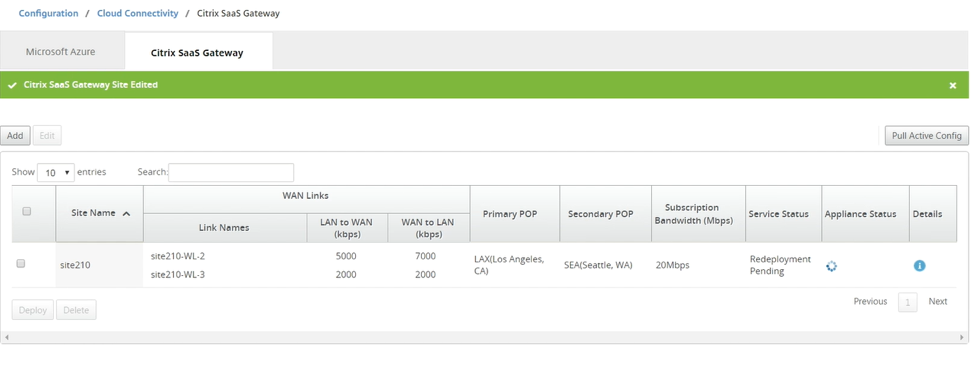Click the Edit button
Screen dimensions: 974x385
pyautogui.click(x=47, y=135)
